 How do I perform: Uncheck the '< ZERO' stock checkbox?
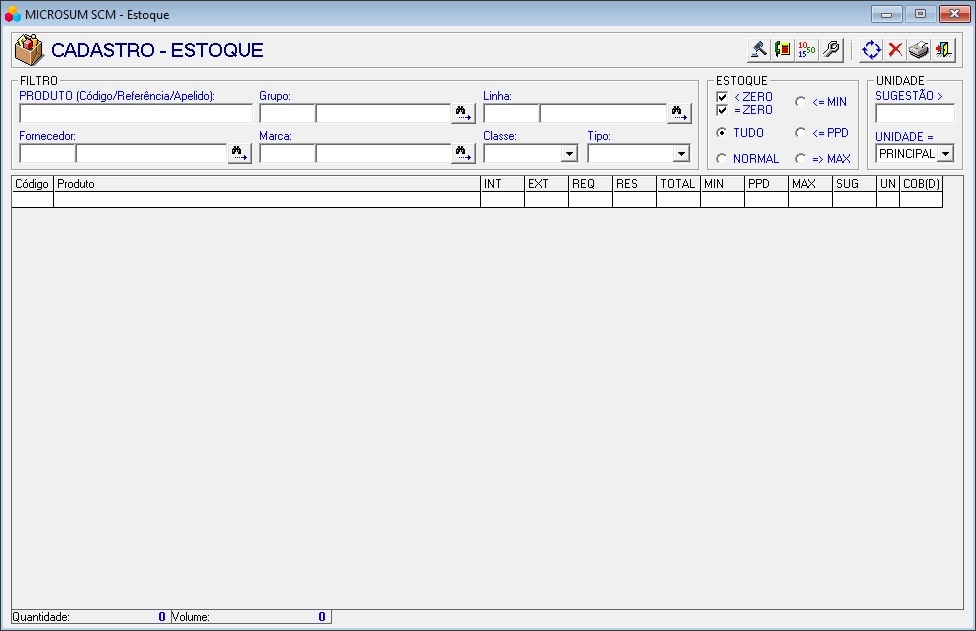(722, 97)
